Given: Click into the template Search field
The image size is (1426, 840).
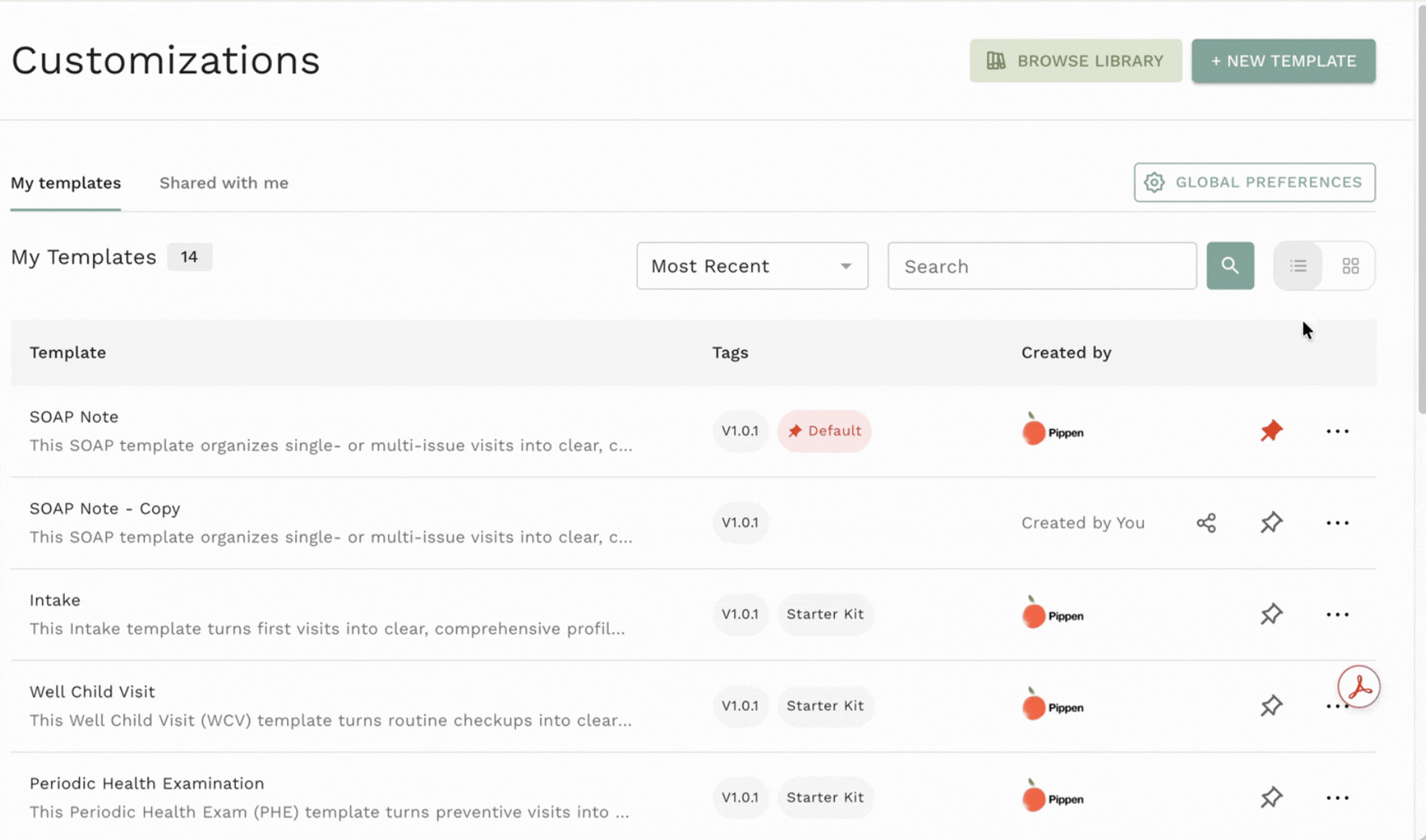Looking at the screenshot, I should tap(1041, 266).
